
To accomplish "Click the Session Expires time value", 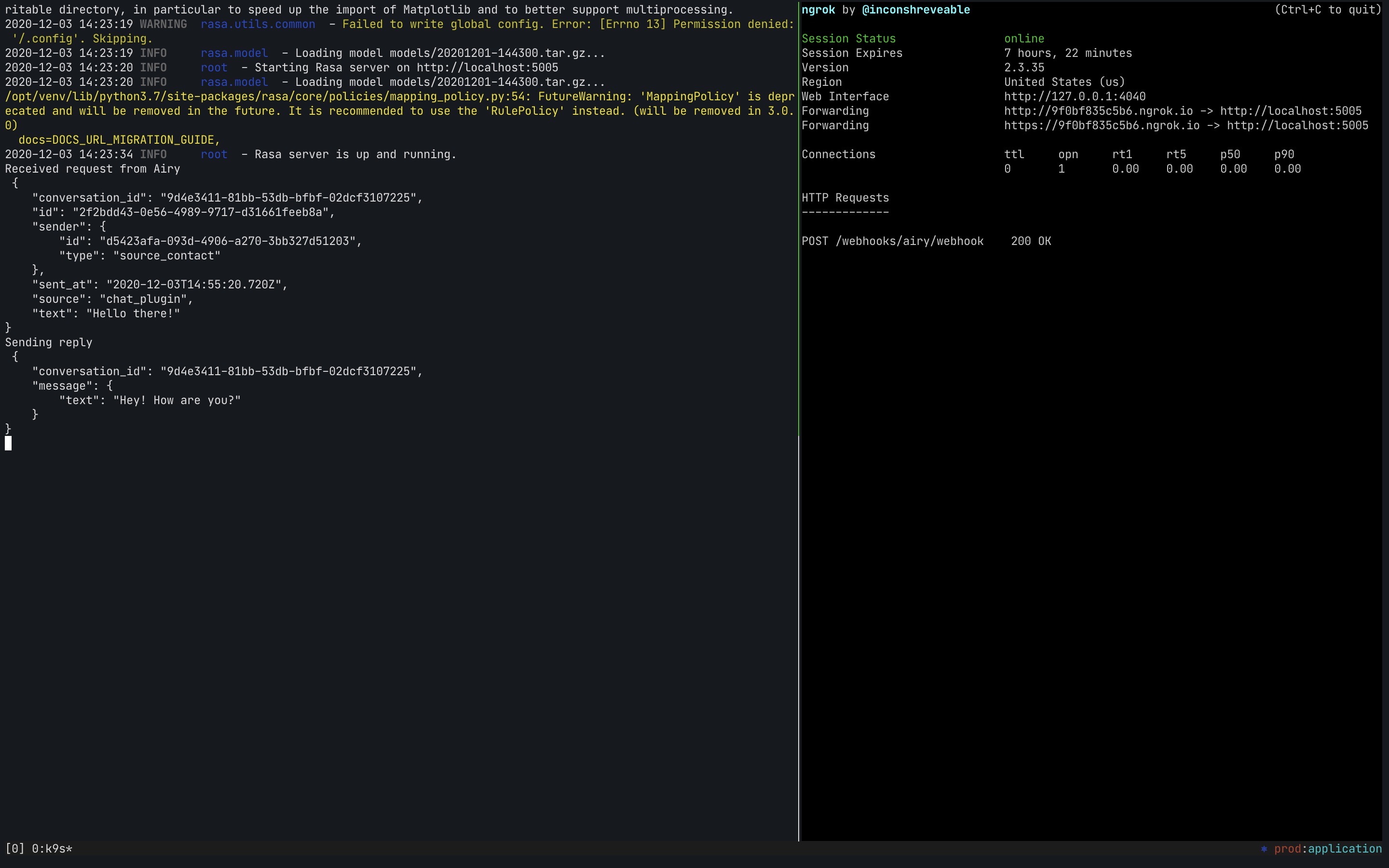I will click(1068, 54).
